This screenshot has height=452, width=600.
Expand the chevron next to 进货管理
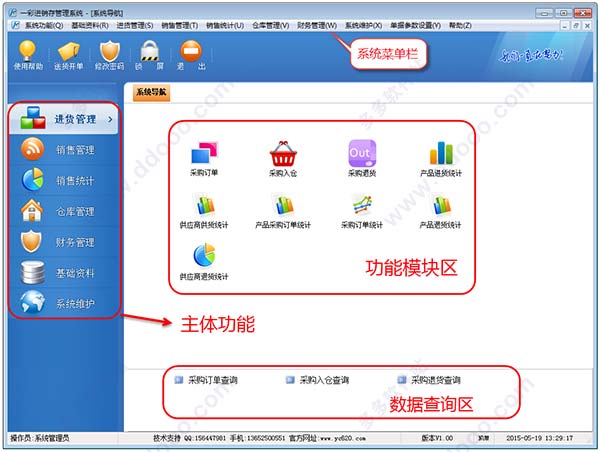pyautogui.click(x=110, y=119)
